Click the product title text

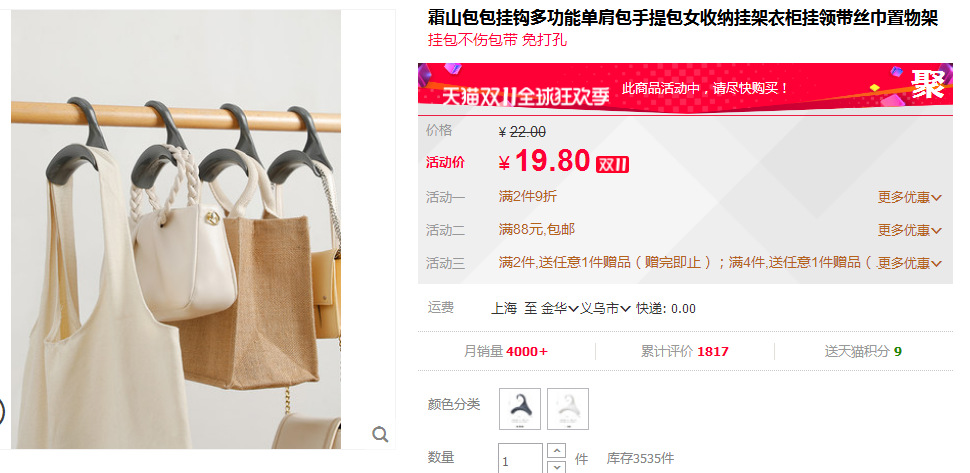[x=683, y=19]
